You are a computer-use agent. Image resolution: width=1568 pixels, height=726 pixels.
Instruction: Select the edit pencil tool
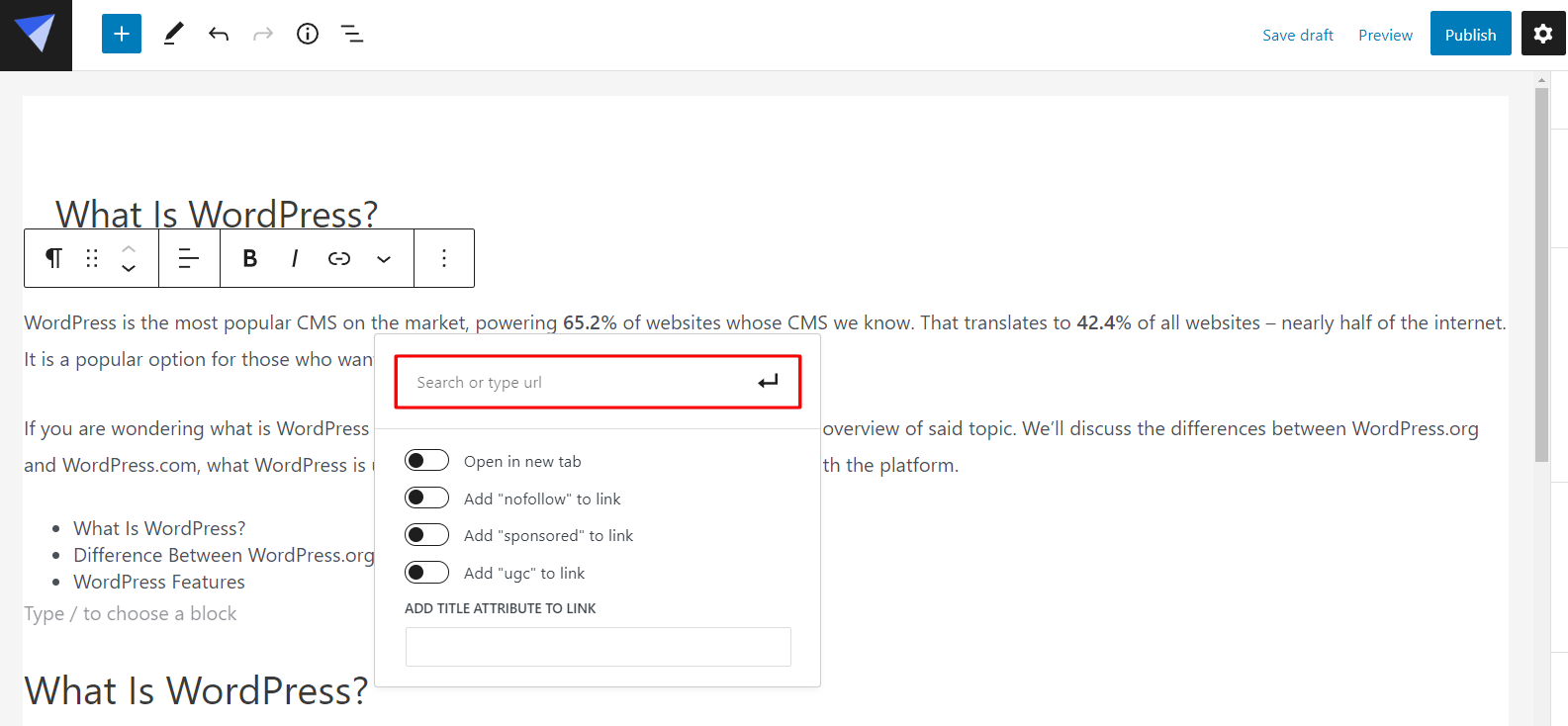tap(173, 35)
